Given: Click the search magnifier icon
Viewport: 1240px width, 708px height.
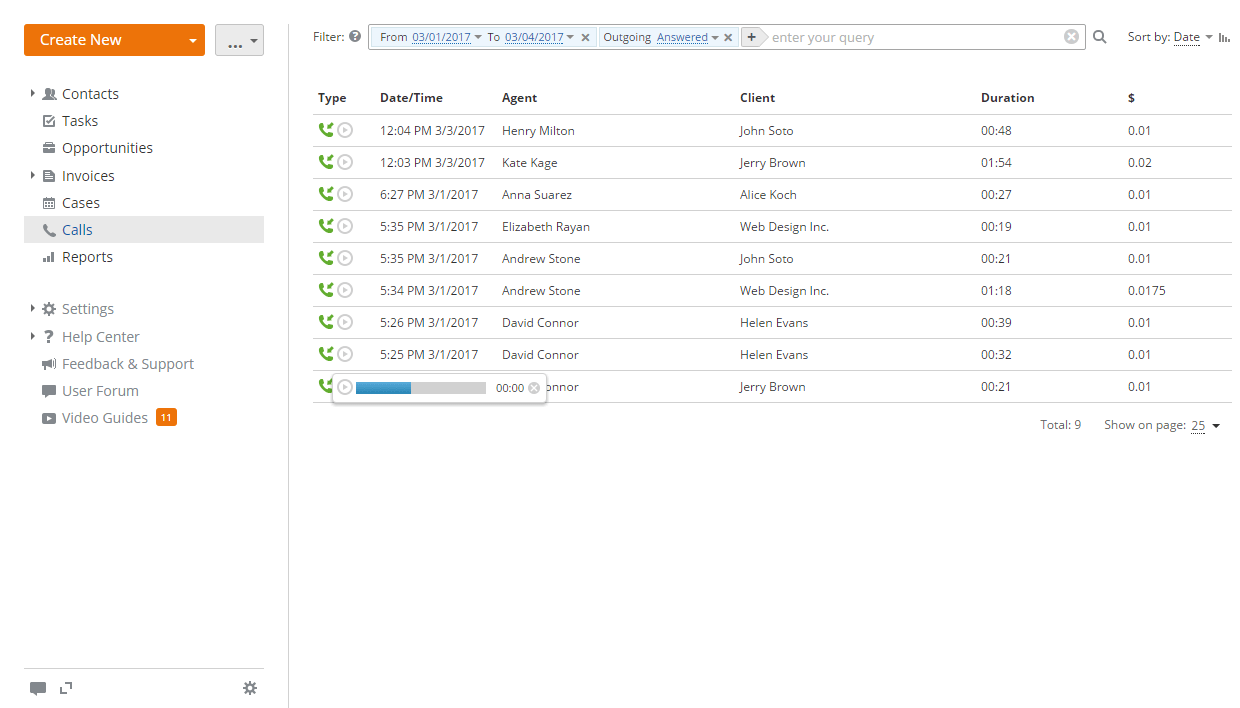Looking at the screenshot, I should (x=1098, y=36).
